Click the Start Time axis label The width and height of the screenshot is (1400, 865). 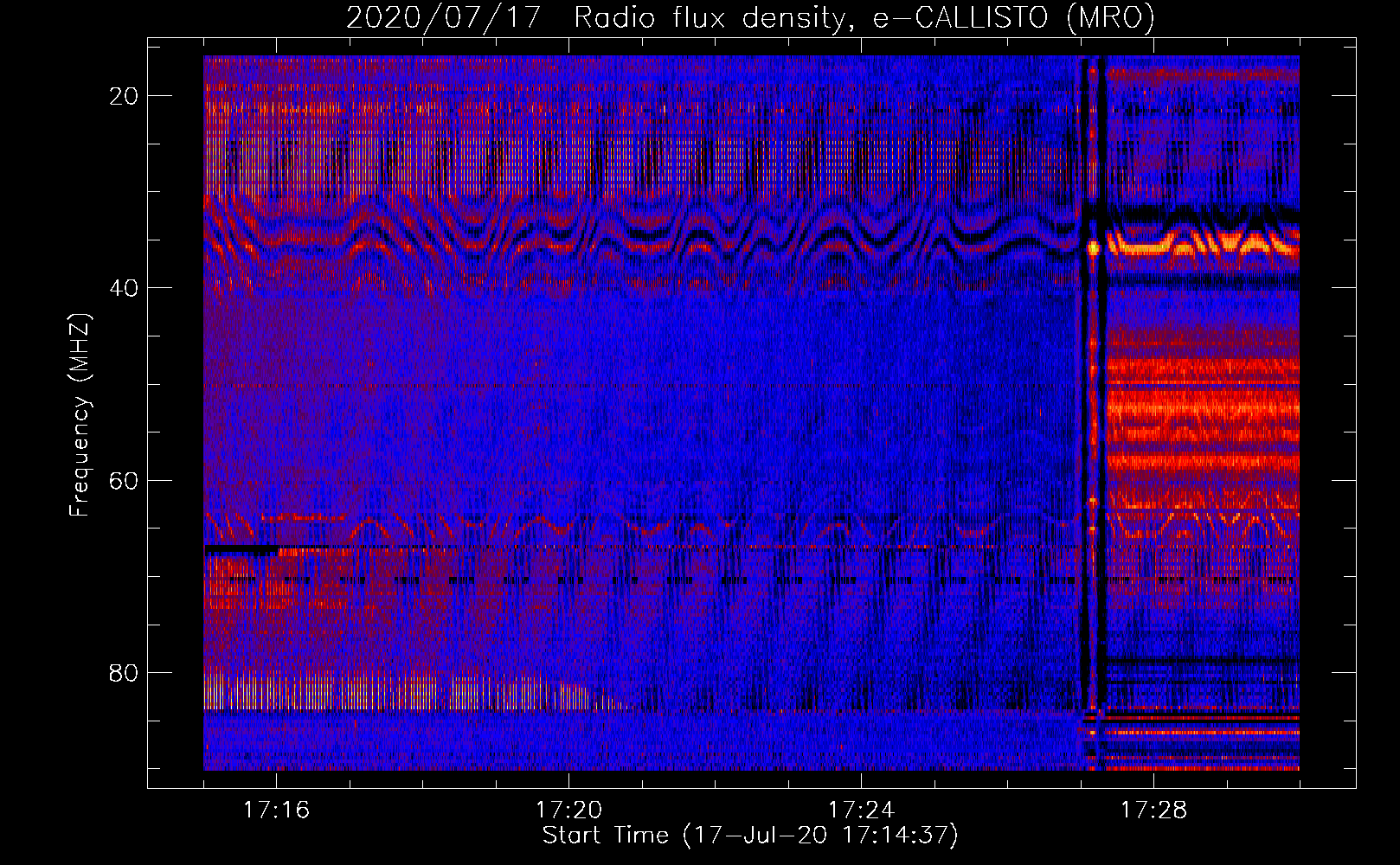[x=750, y=836]
